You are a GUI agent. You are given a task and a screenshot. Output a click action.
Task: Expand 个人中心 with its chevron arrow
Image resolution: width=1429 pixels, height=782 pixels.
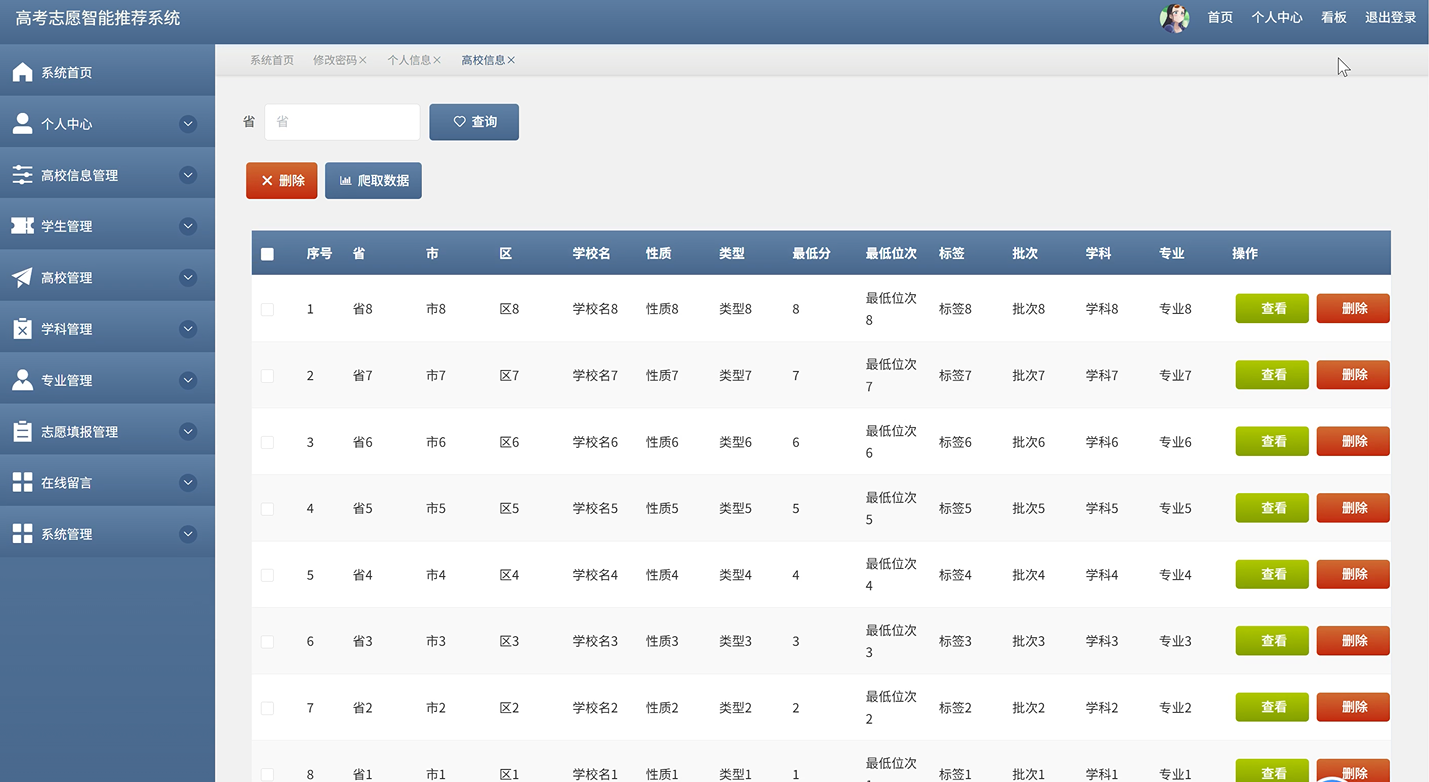tap(188, 124)
